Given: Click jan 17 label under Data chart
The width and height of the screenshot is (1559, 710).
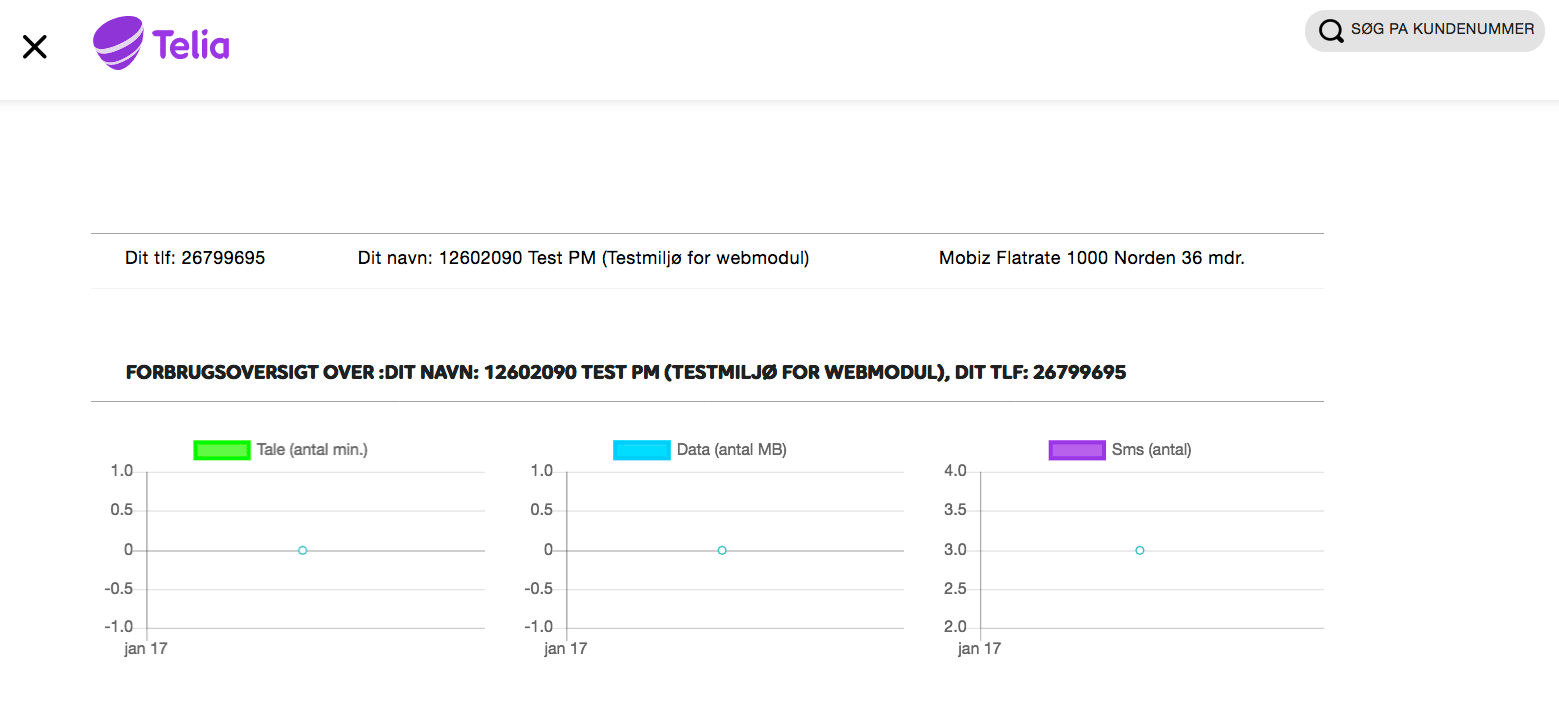Looking at the screenshot, I should [x=566, y=649].
